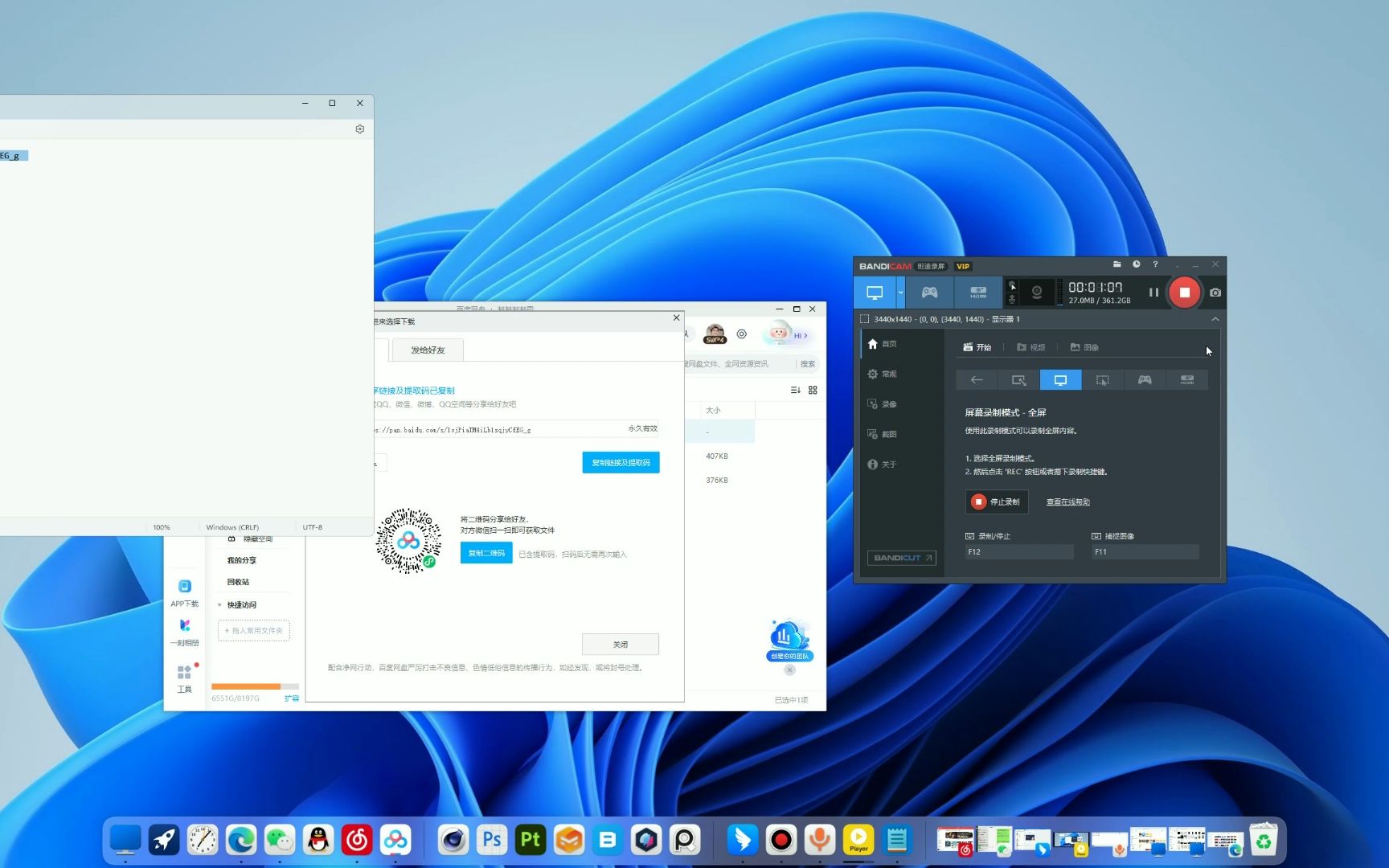Click the back arrow mode button in Bandicam
This screenshot has width=1389, height=868.
[977, 380]
